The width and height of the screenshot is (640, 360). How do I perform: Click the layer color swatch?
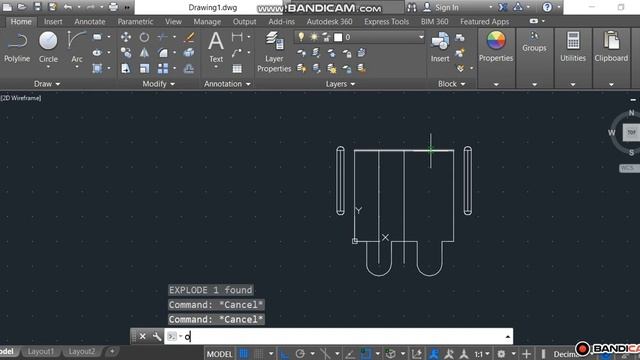click(338, 38)
